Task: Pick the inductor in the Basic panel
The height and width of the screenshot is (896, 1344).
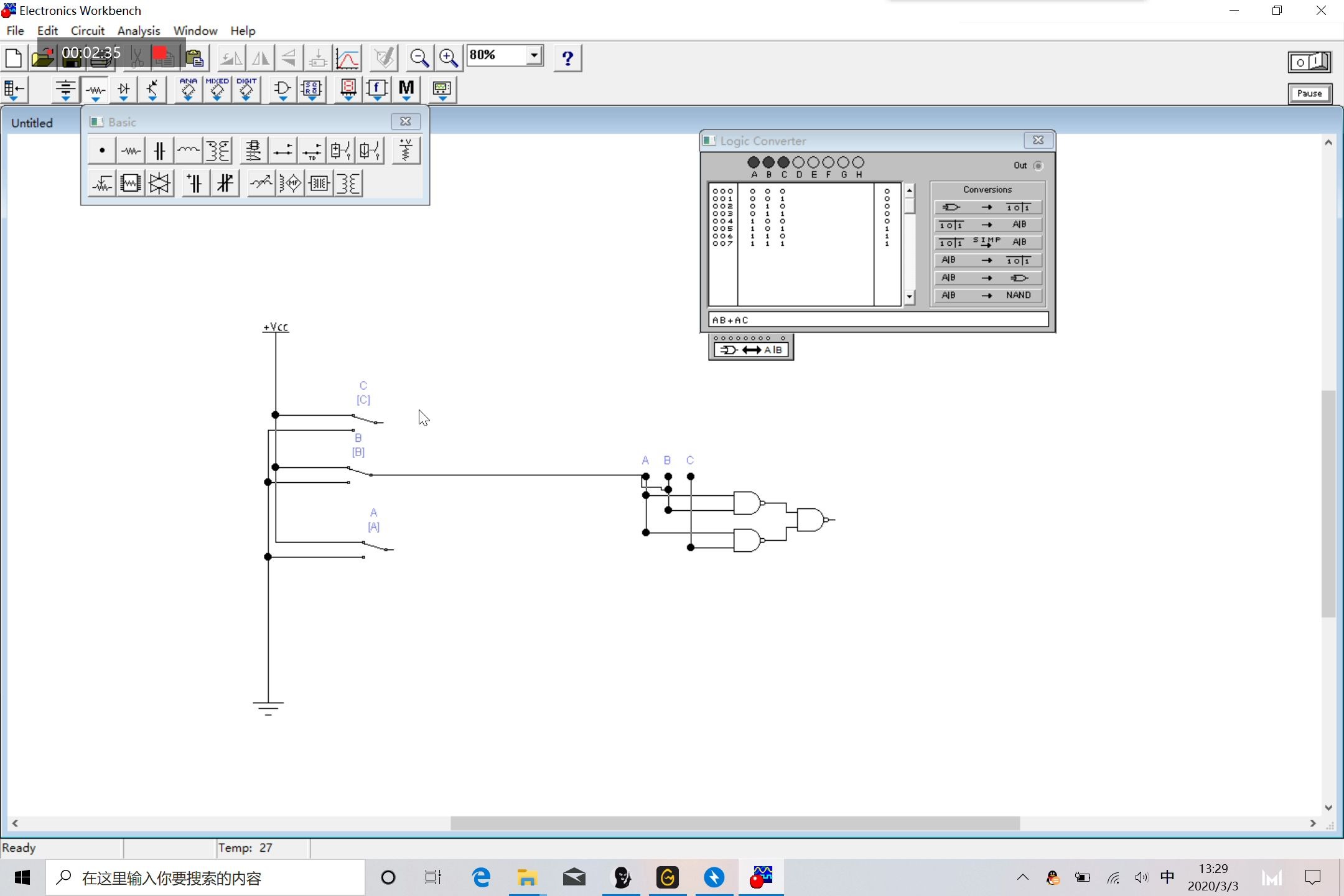Action: [x=188, y=151]
